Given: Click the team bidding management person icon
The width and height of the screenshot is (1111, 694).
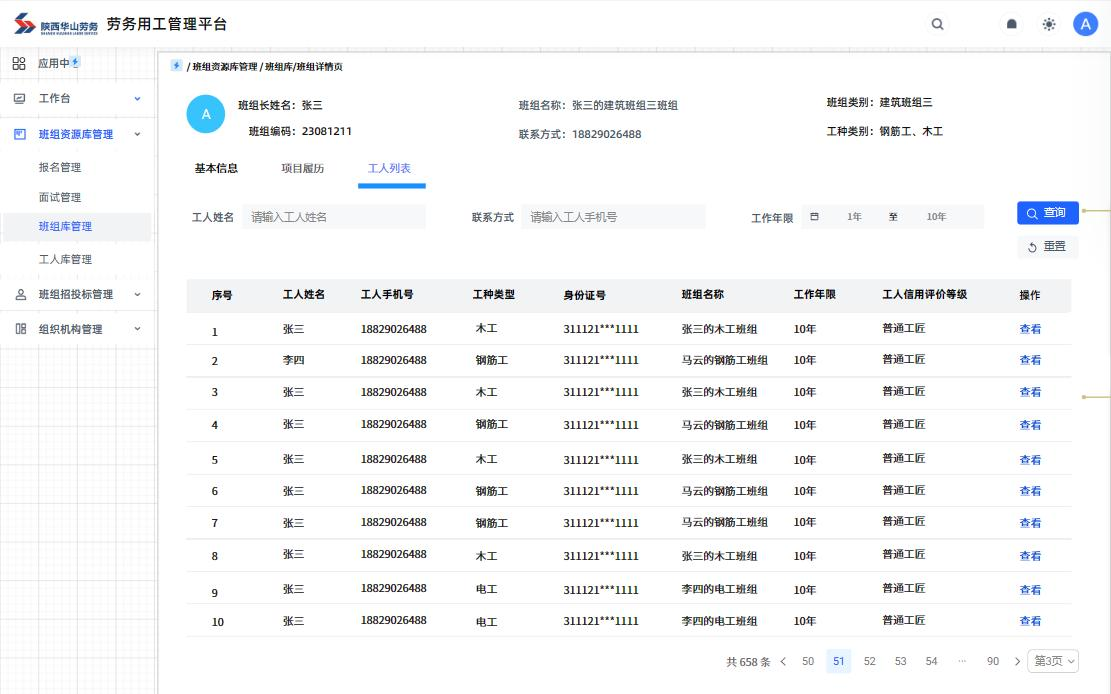Looking at the screenshot, I should (x=19, y=295).
